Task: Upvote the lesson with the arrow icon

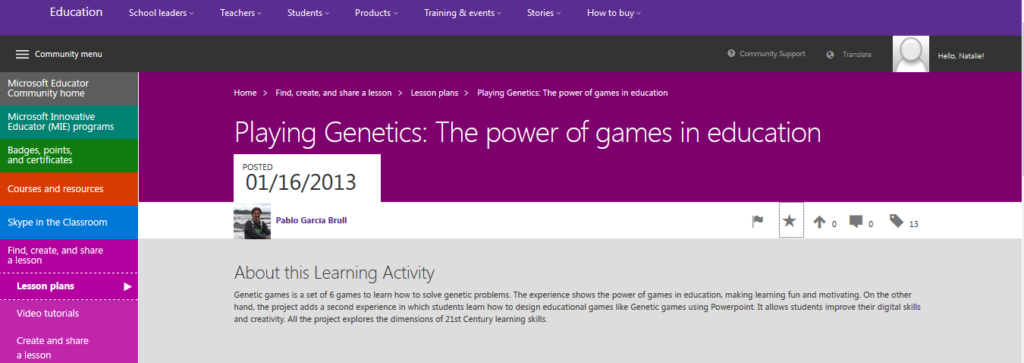Action: [819, 222]
